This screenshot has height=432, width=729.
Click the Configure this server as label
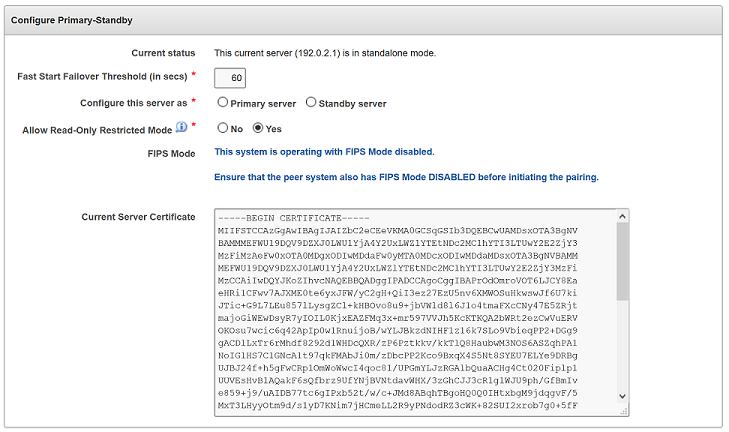tap(137, 103)
